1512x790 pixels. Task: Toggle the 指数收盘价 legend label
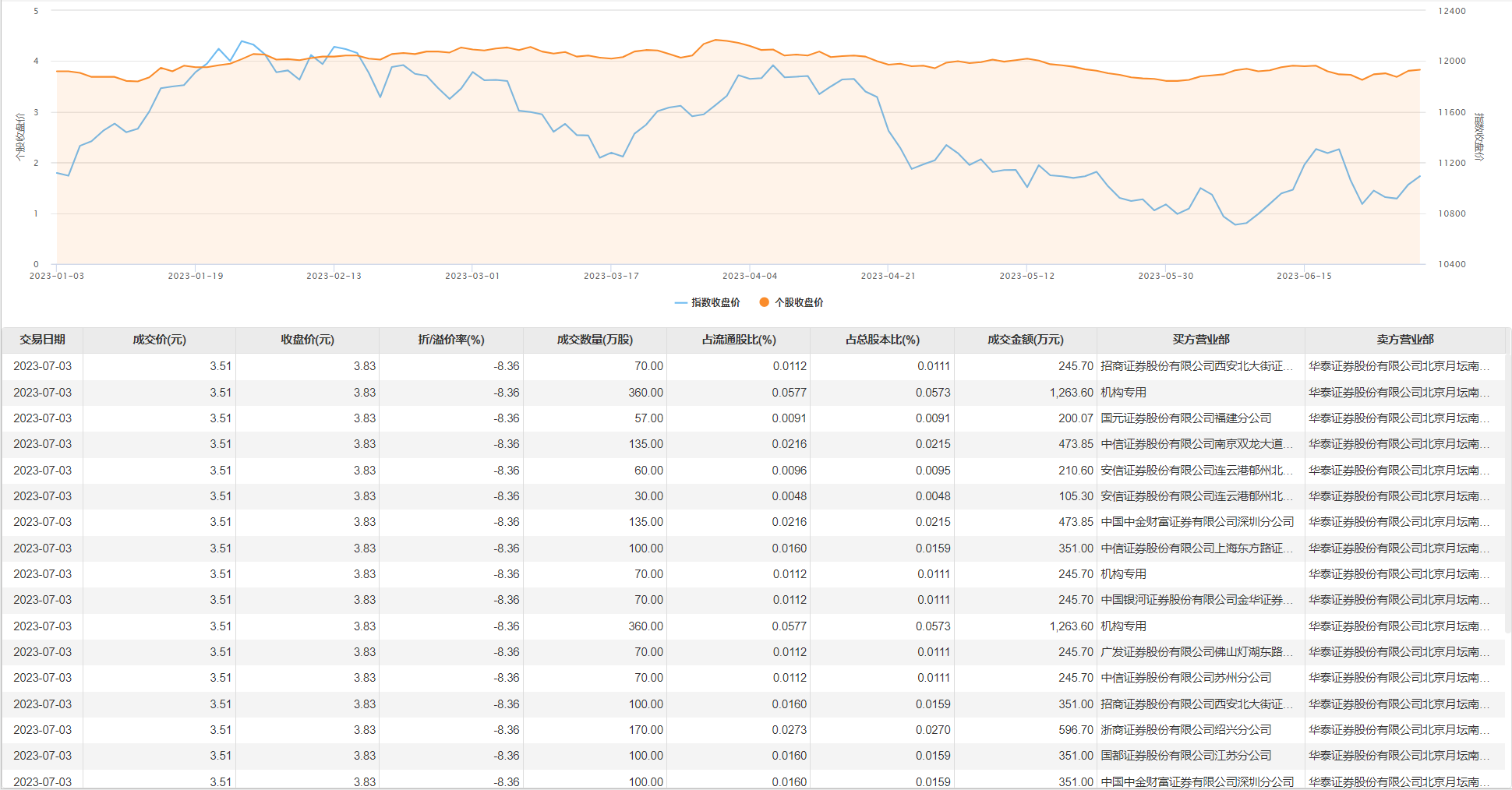[715, 302]
